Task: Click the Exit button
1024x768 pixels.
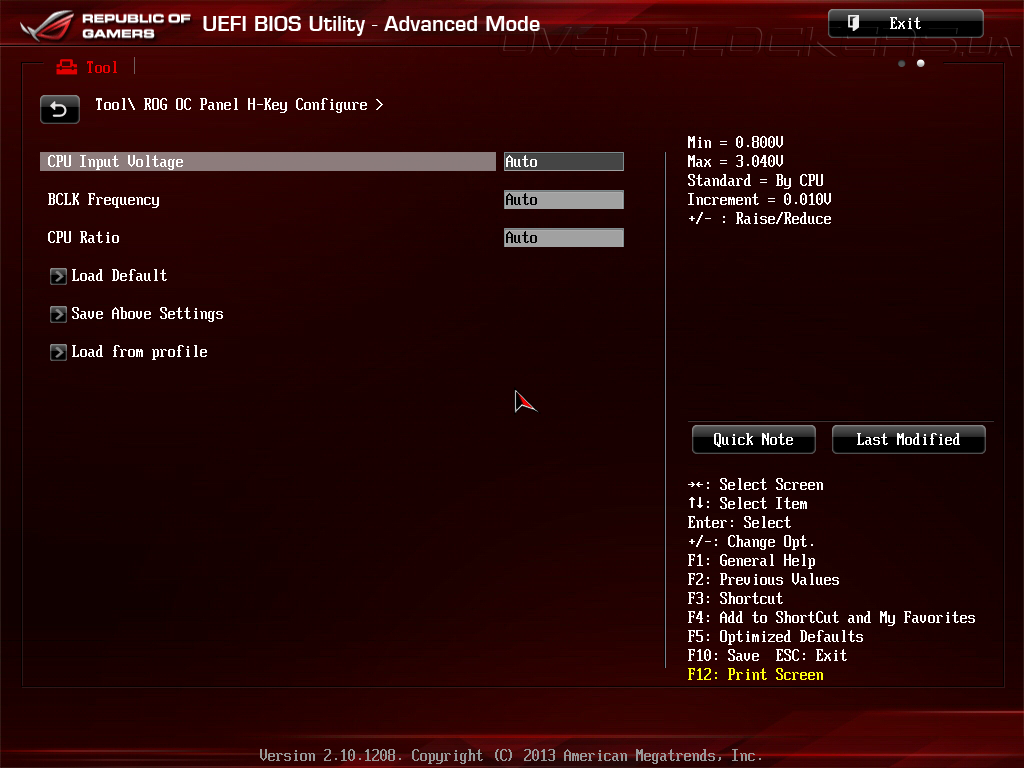Action: coord(905,24)
